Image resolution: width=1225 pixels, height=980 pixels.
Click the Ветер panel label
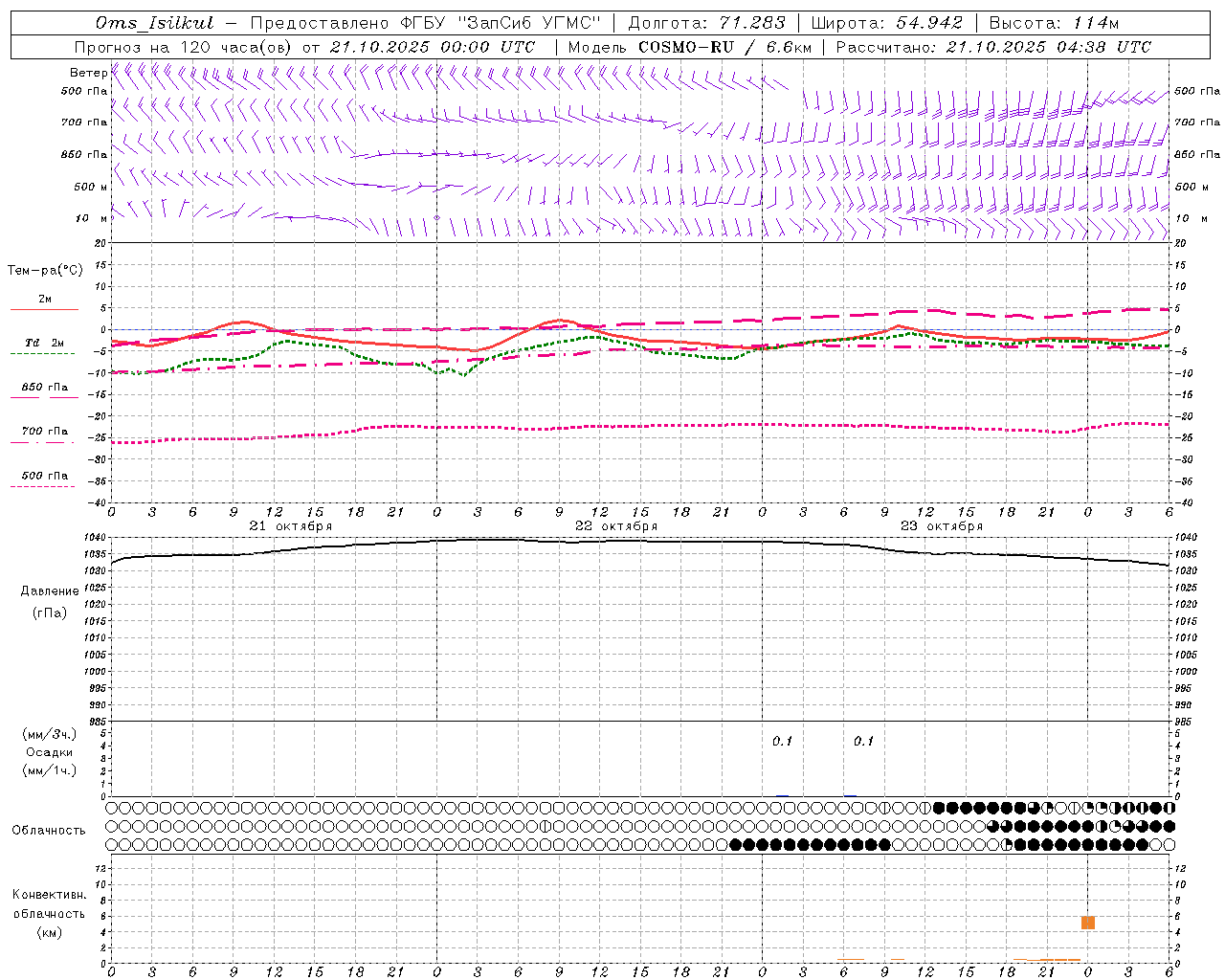[x=88, y=73]
